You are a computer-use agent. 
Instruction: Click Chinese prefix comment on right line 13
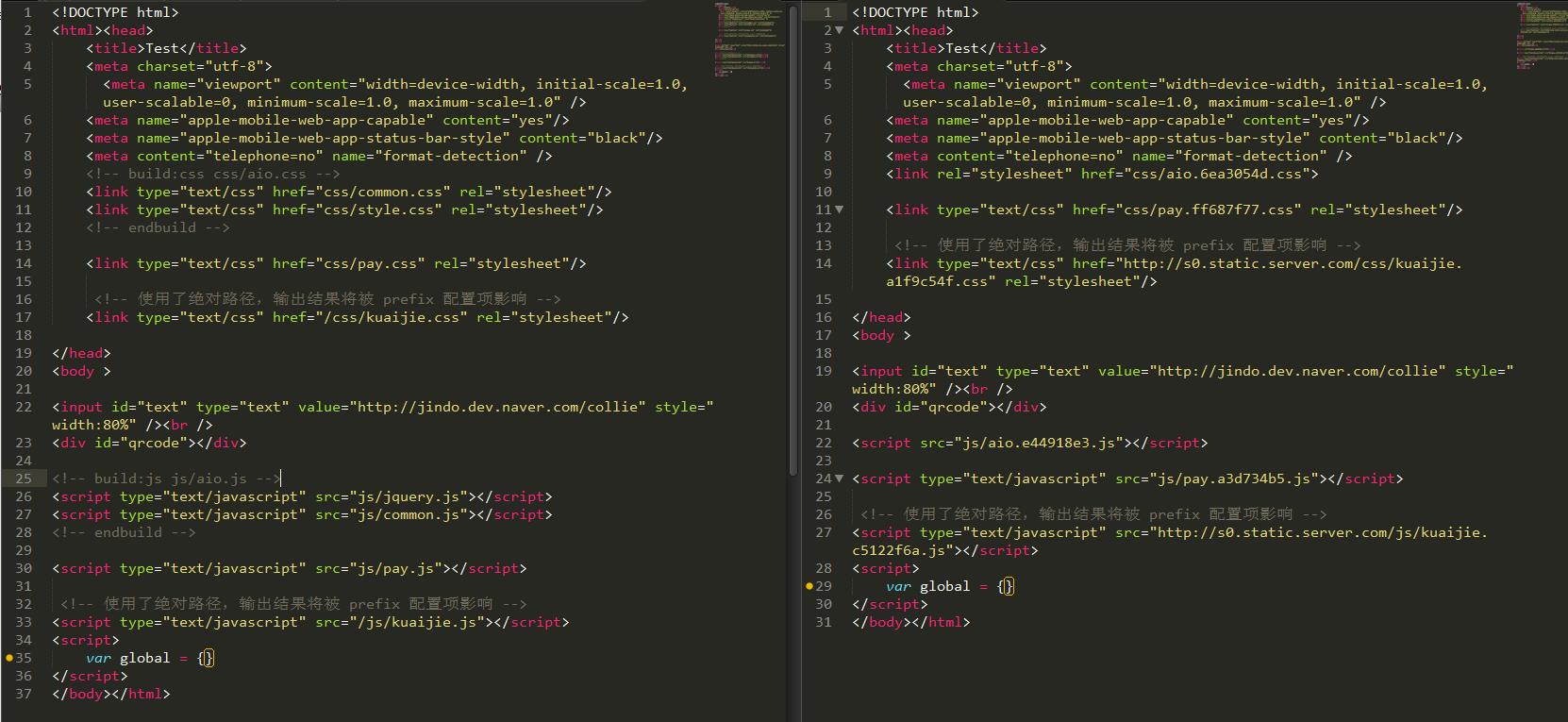pos(1127,245)
